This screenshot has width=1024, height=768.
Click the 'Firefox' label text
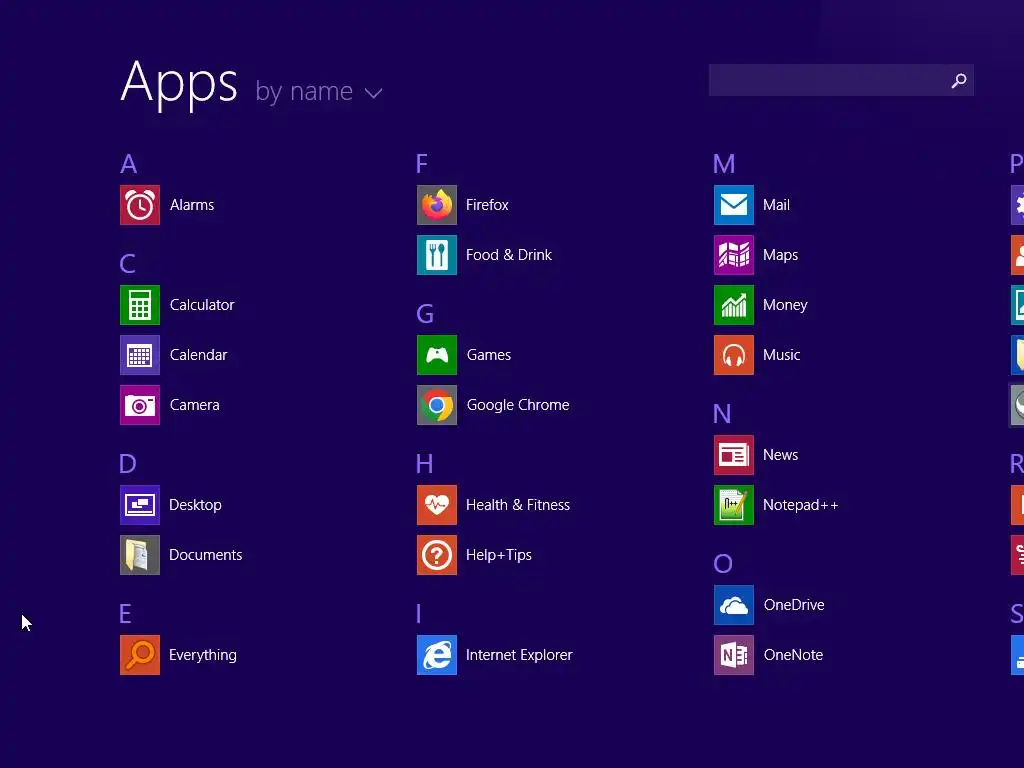tap(487, 205)
